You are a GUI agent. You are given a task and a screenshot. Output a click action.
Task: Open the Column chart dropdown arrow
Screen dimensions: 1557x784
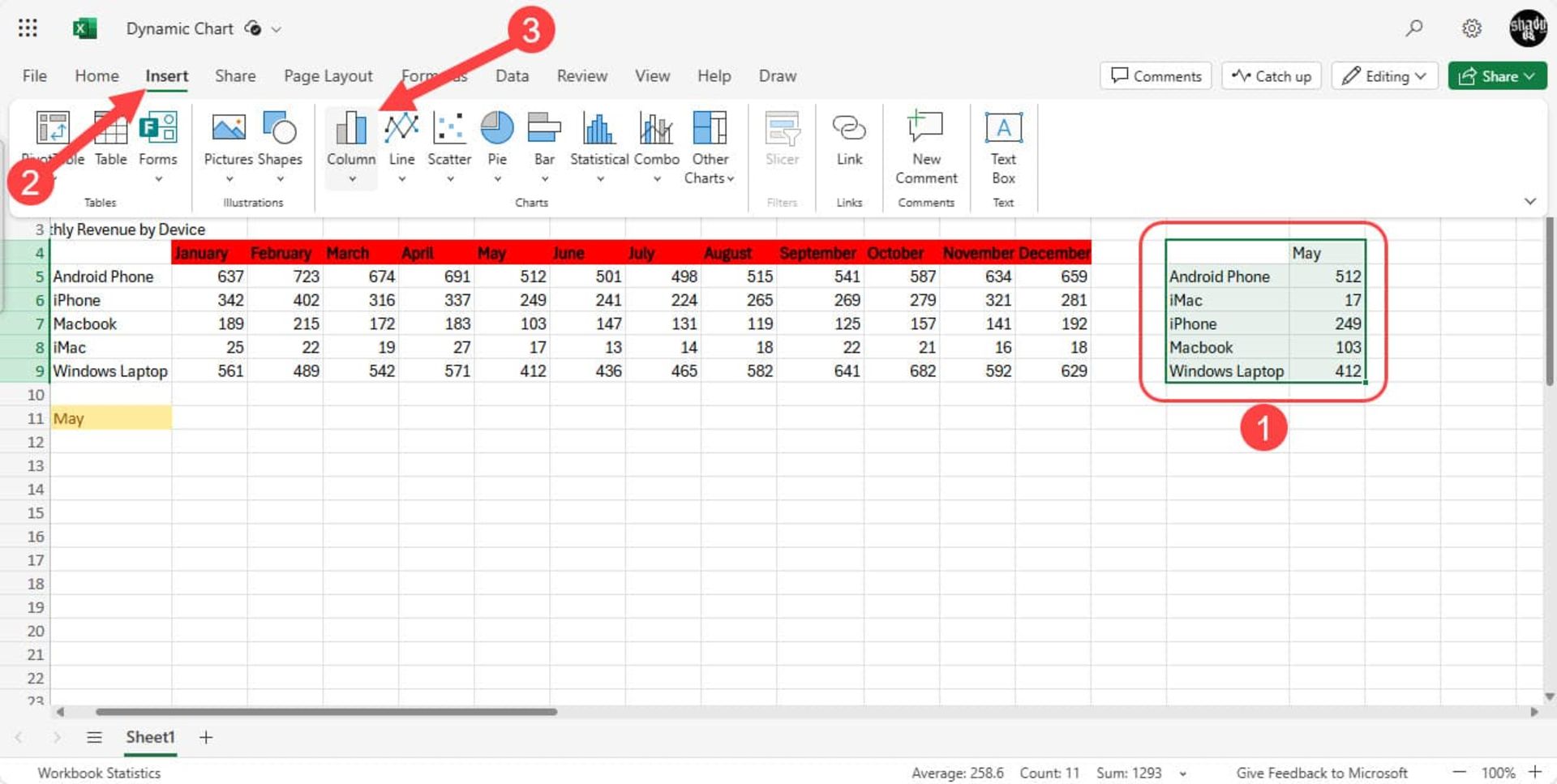(352, 179)
